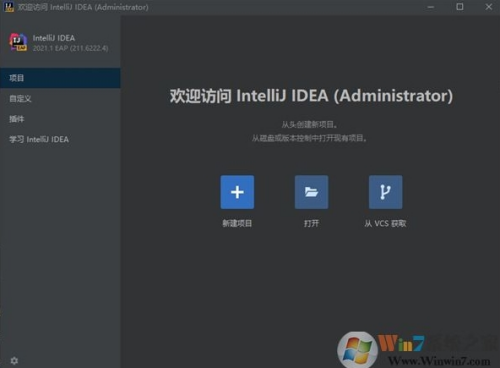This screenshot has height=368, width=500.
Task: Click the Open folder icon button
Action: coord(311,192)
